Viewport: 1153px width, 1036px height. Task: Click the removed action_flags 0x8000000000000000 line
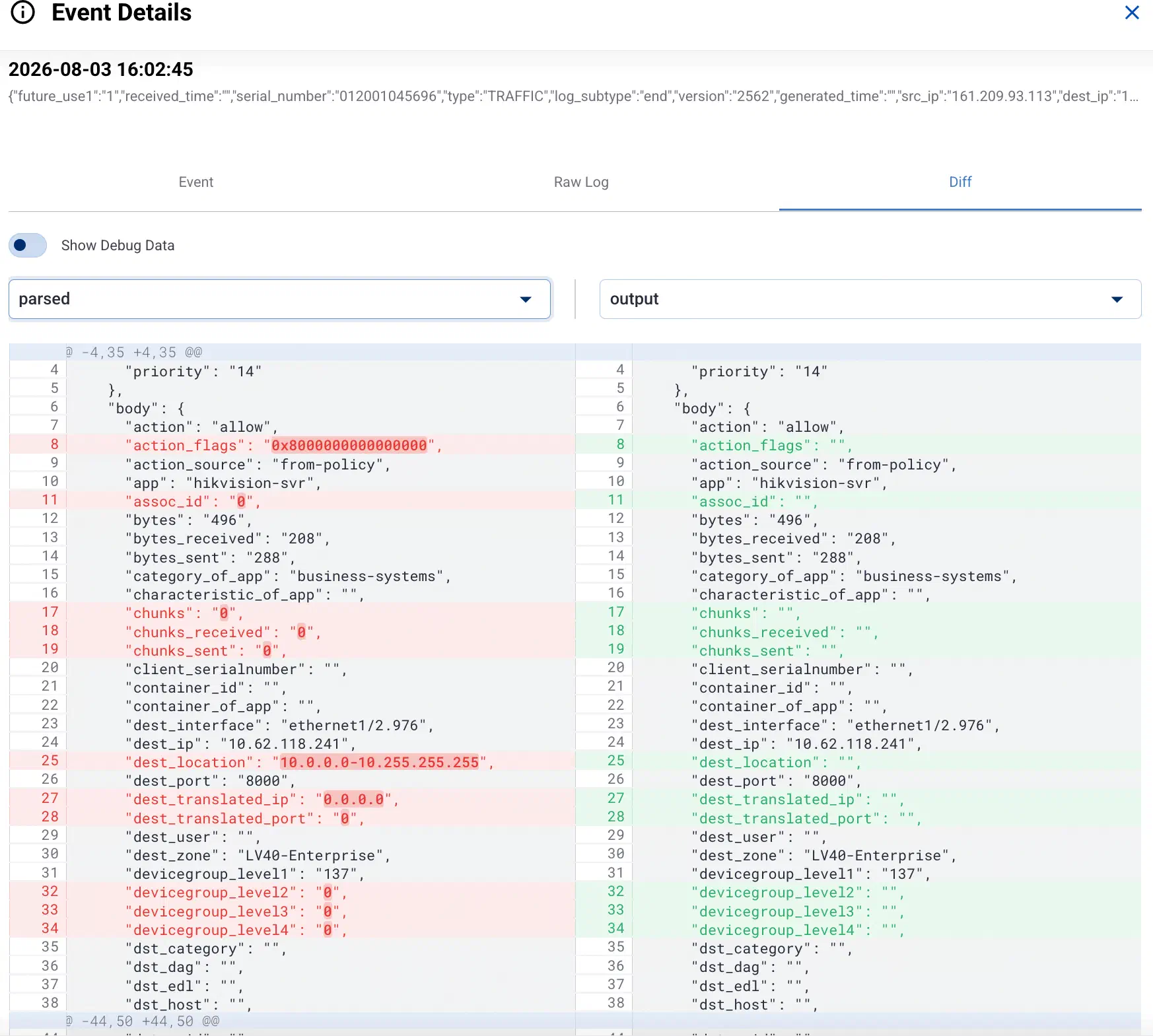(292, 445)
